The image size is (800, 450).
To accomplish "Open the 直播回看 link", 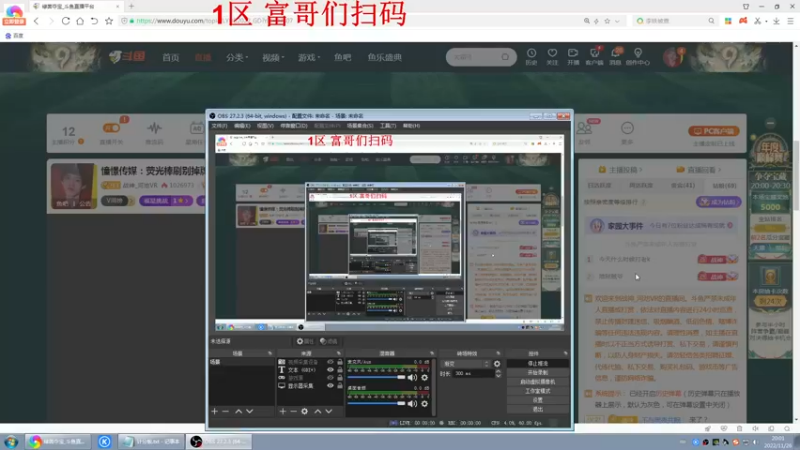I will [698, 169].
